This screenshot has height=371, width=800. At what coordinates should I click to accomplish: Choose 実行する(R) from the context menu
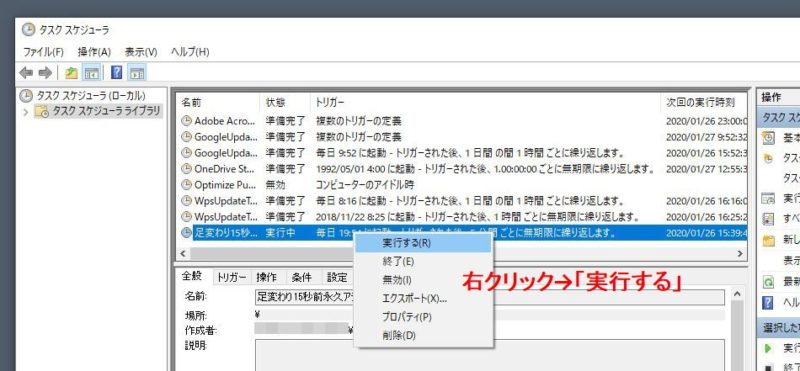[423, 243]
